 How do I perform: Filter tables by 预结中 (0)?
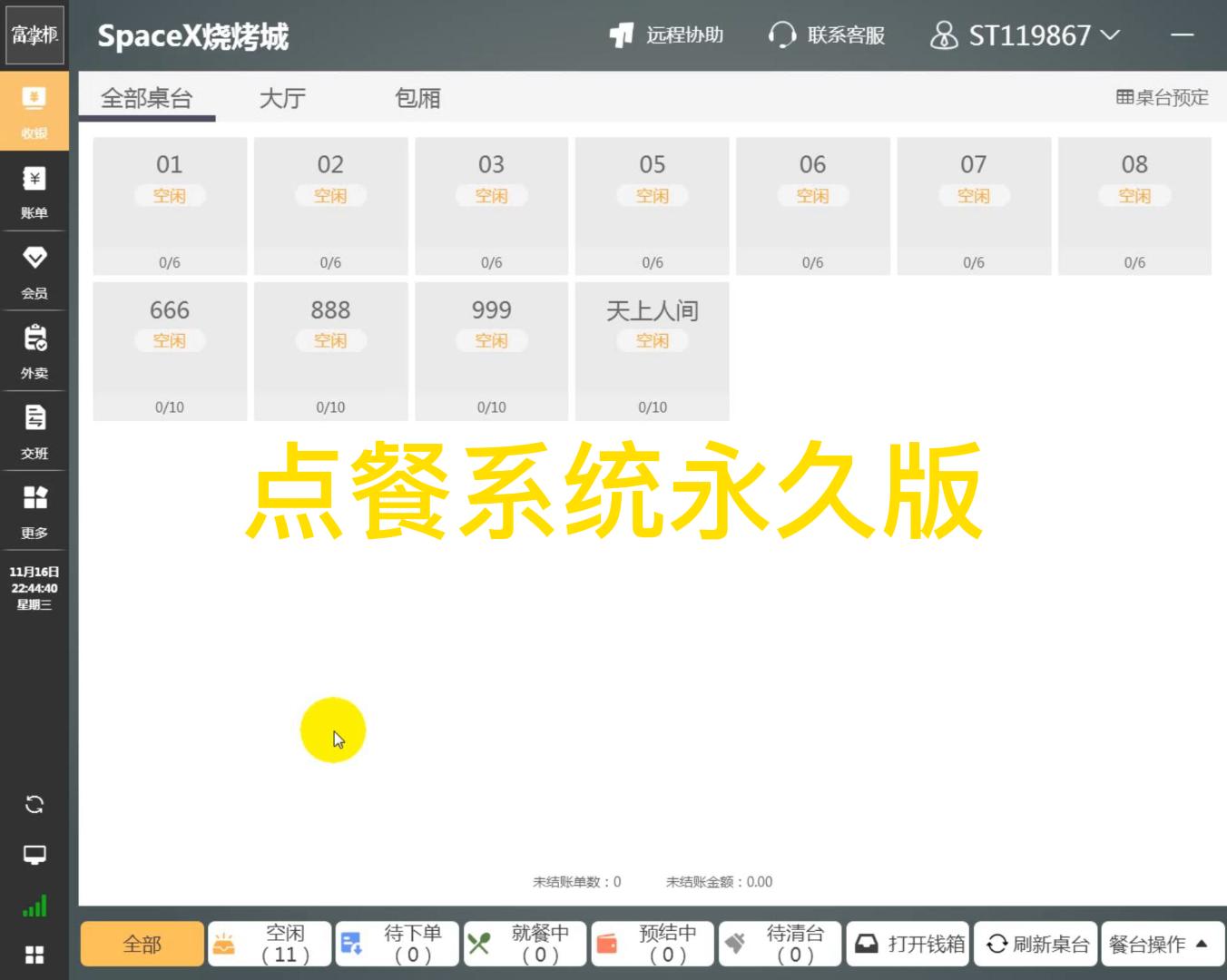652,944
